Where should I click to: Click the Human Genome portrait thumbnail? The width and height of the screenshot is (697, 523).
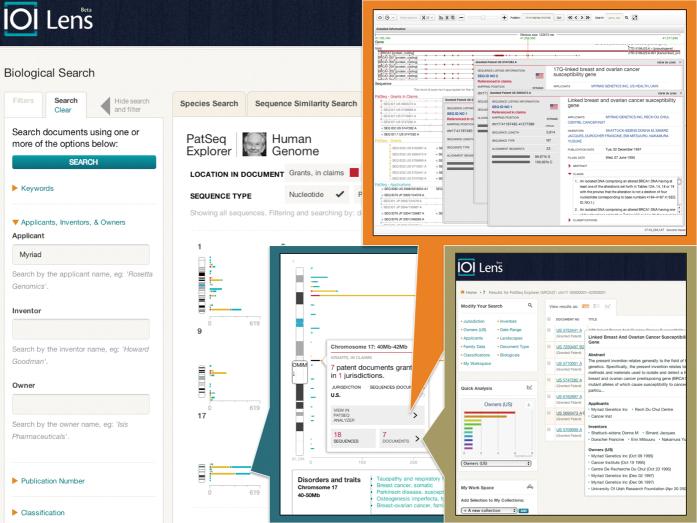tap(255, 142)
